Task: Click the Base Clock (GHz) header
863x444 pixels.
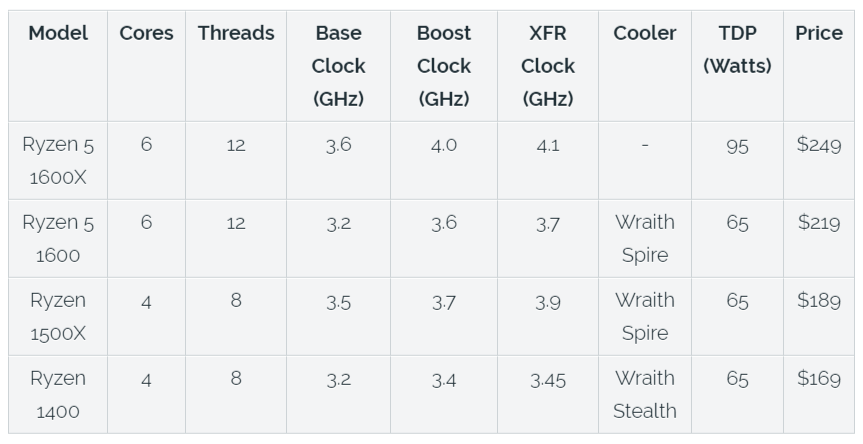Action: (338, 66)
